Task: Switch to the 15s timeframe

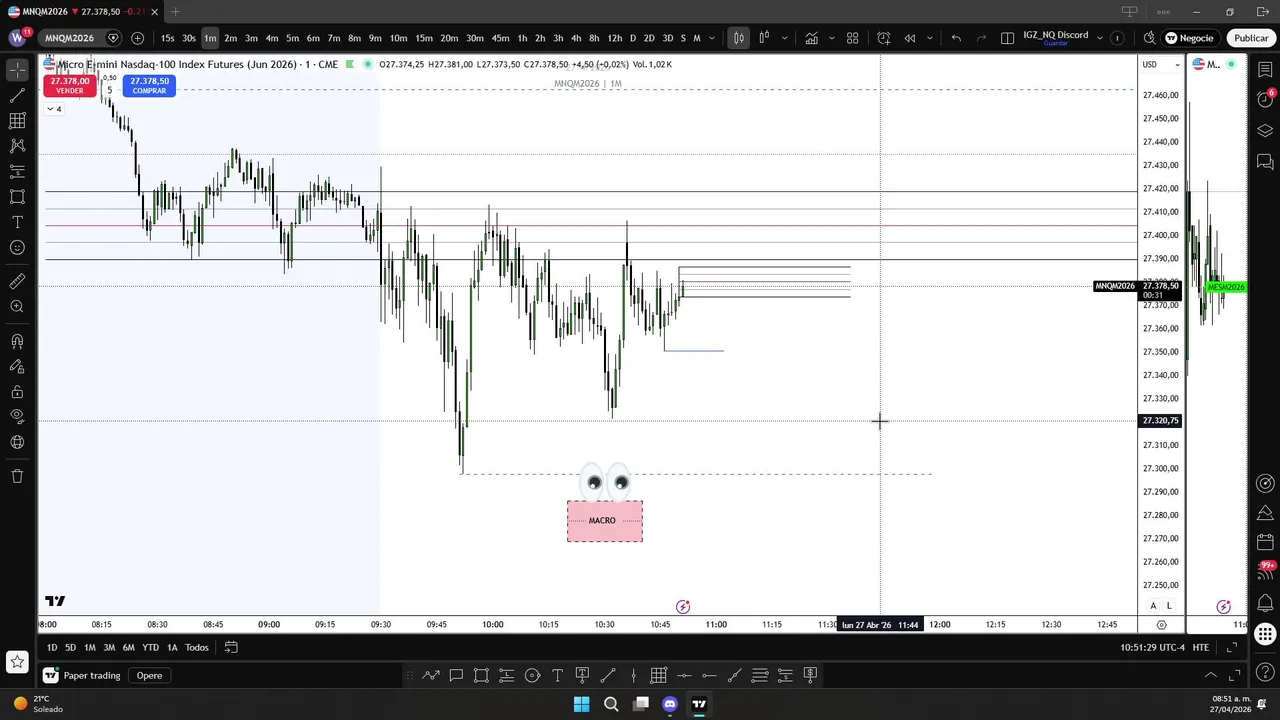Action: click(x=167, y=38)
